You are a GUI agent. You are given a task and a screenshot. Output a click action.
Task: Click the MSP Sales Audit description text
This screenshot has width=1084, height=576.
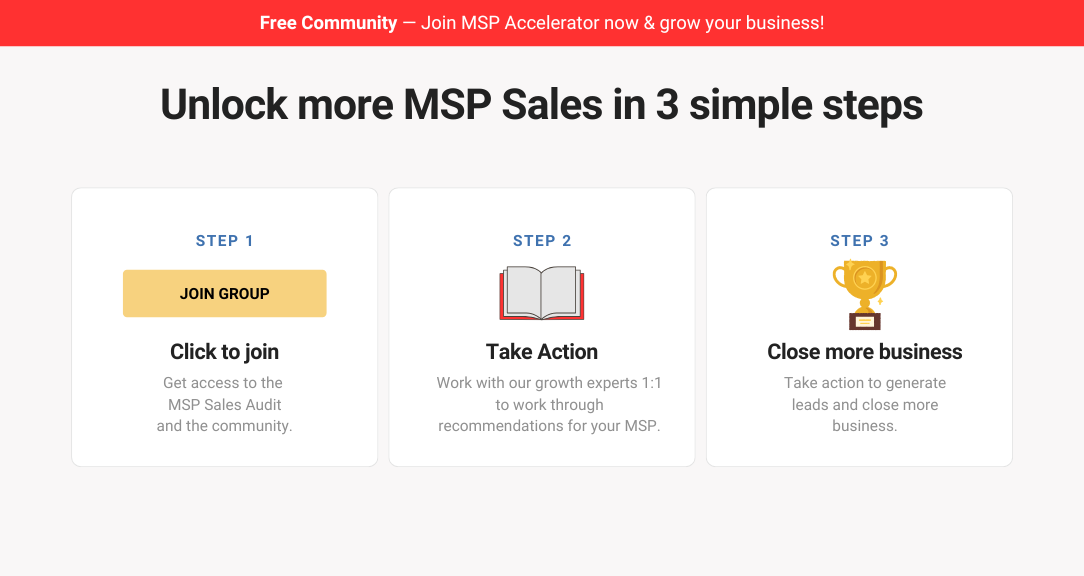pos(225,405)
